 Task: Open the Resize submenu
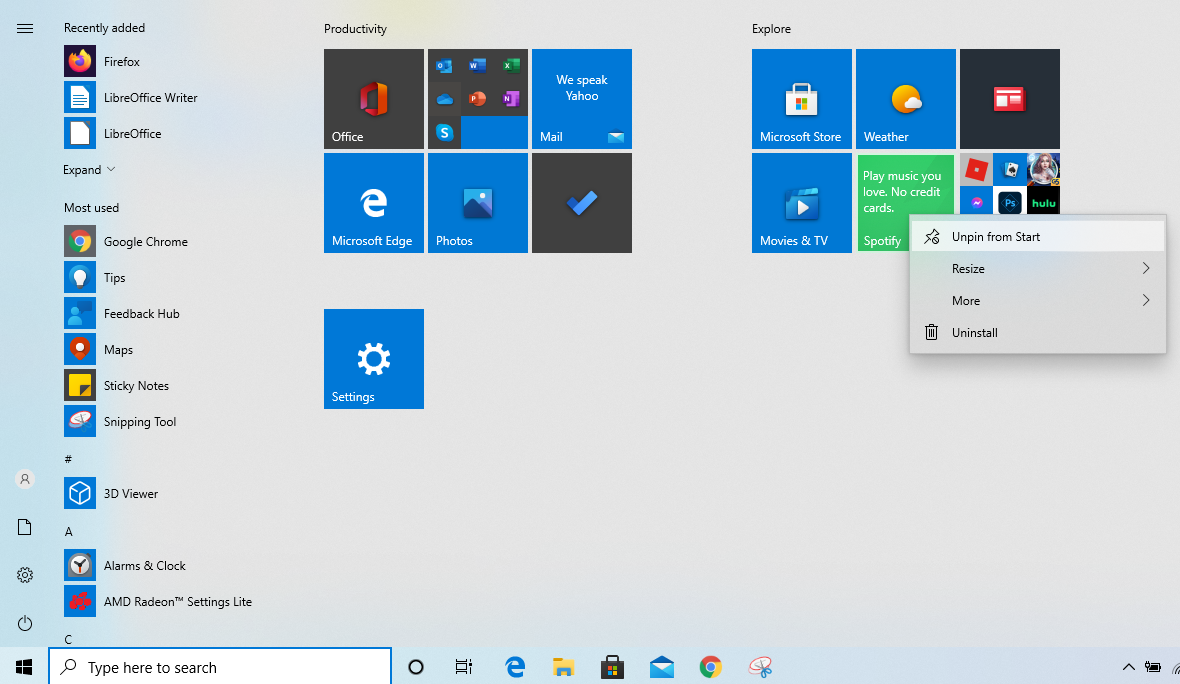click(x=1038, y=269)
